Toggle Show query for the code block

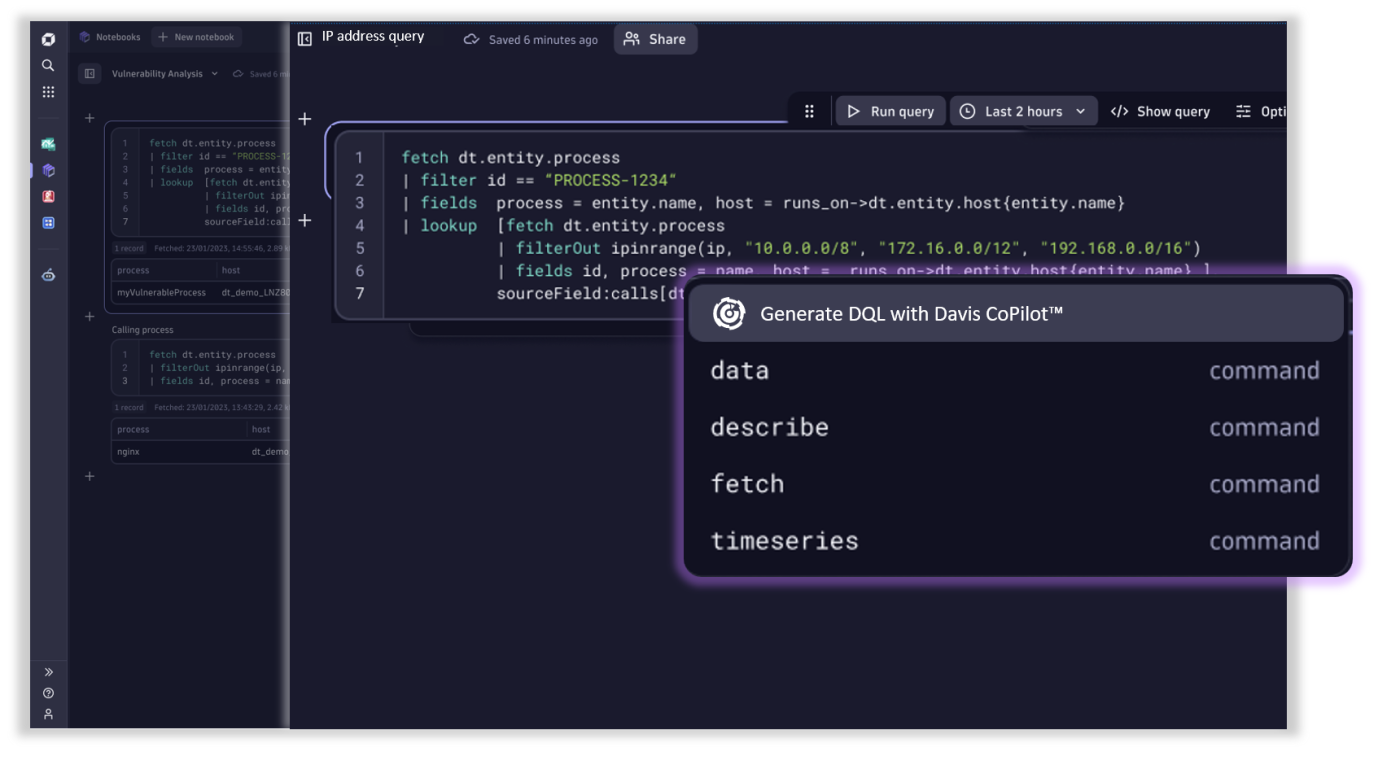pos(1160,111)
